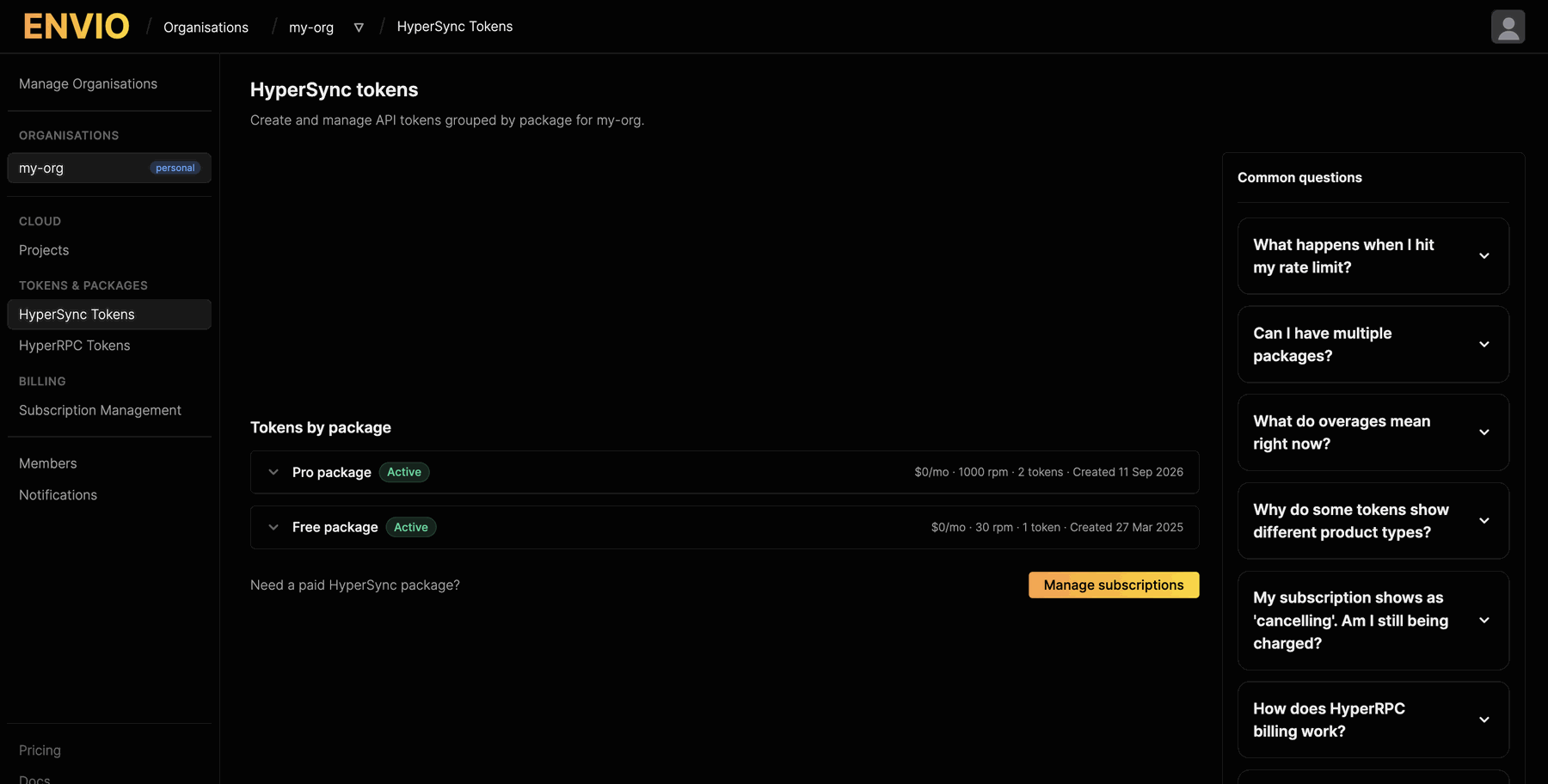Expand 'Can I have multiple packages?' question
Screen dimensions: 1548x784
click(x=1373, y=345)
